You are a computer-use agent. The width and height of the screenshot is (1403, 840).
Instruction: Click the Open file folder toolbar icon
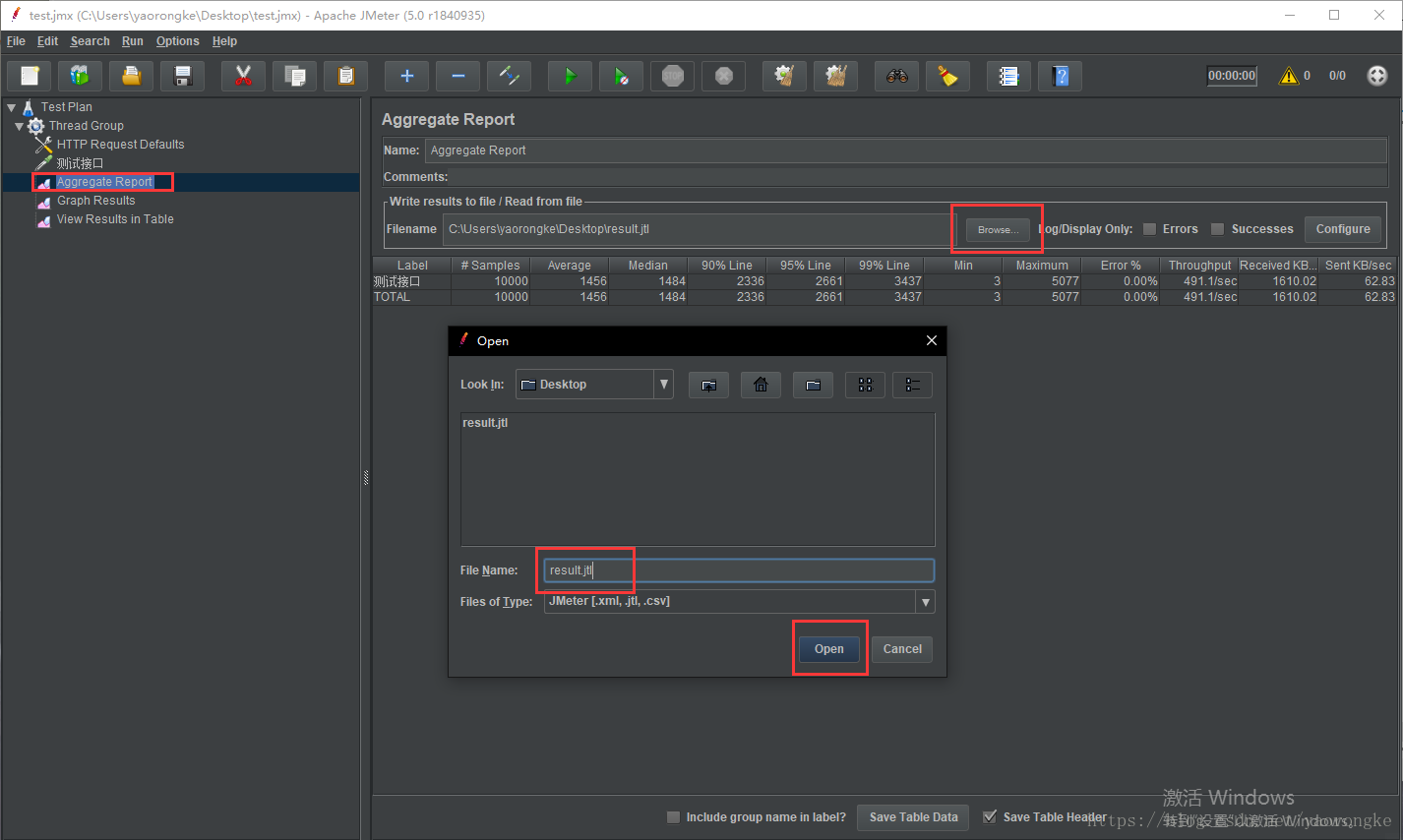point(131,76)
